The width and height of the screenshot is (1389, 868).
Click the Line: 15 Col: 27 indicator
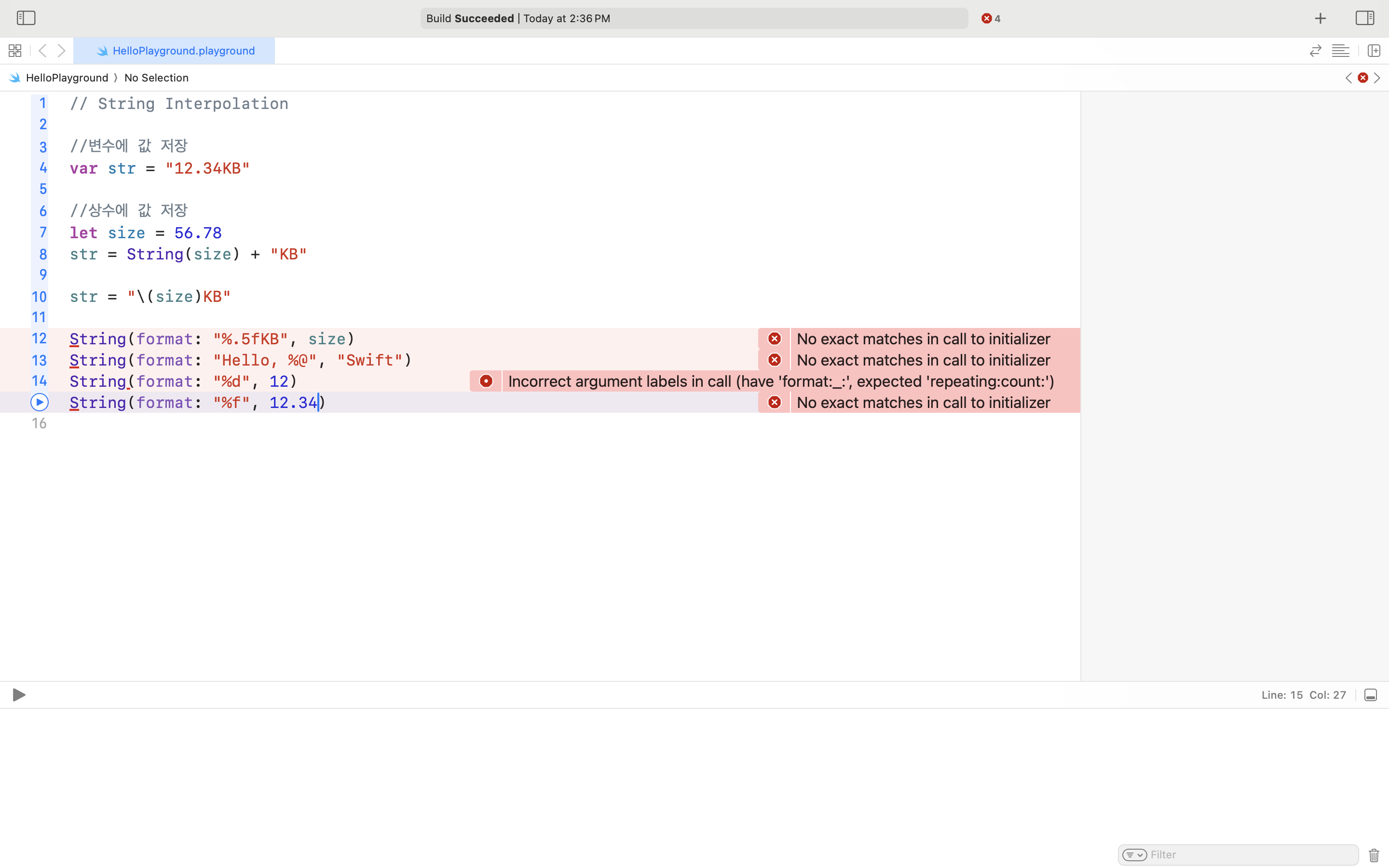coord(1304,695)
